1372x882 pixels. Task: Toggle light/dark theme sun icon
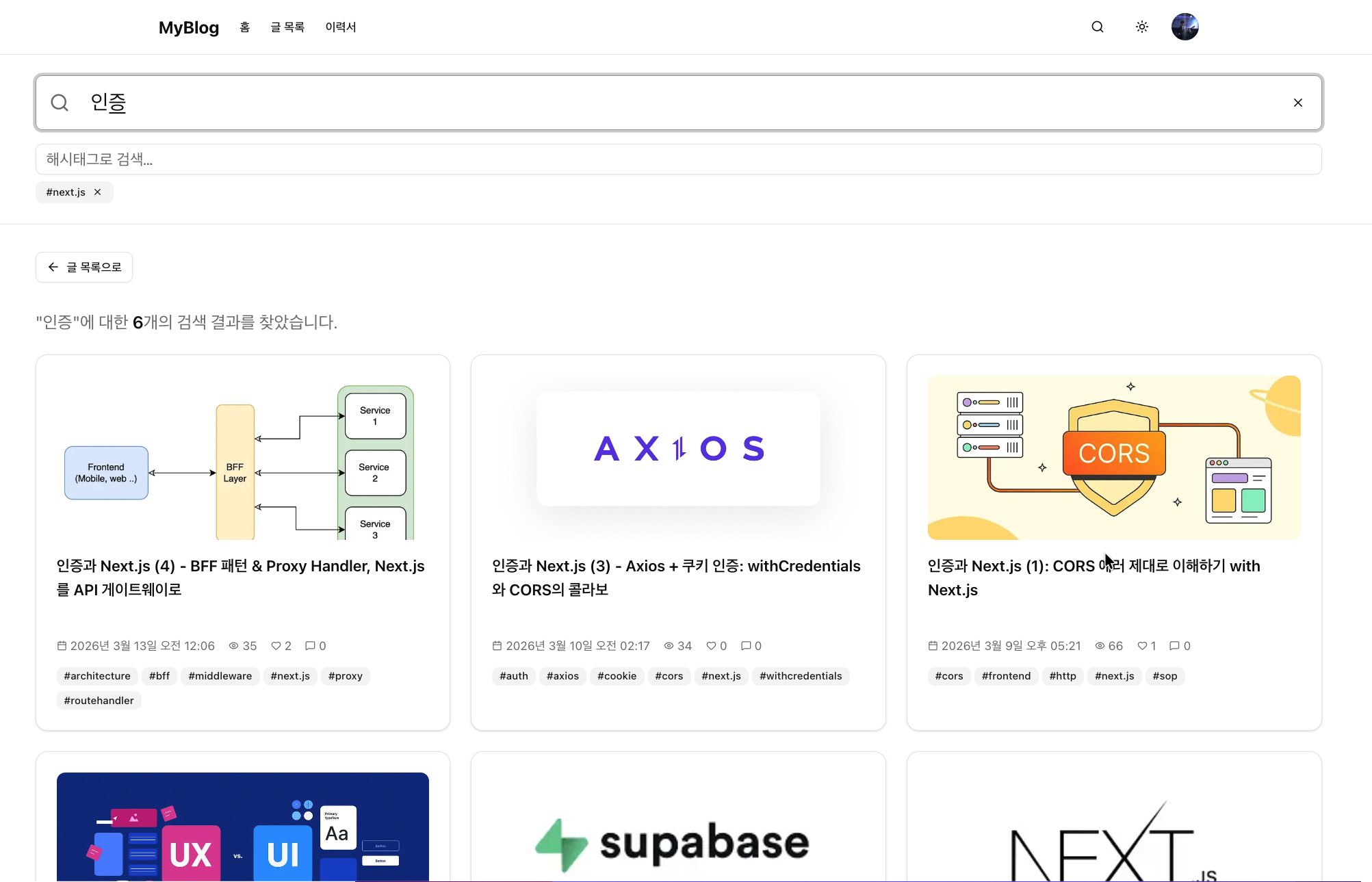point(1141,27)
